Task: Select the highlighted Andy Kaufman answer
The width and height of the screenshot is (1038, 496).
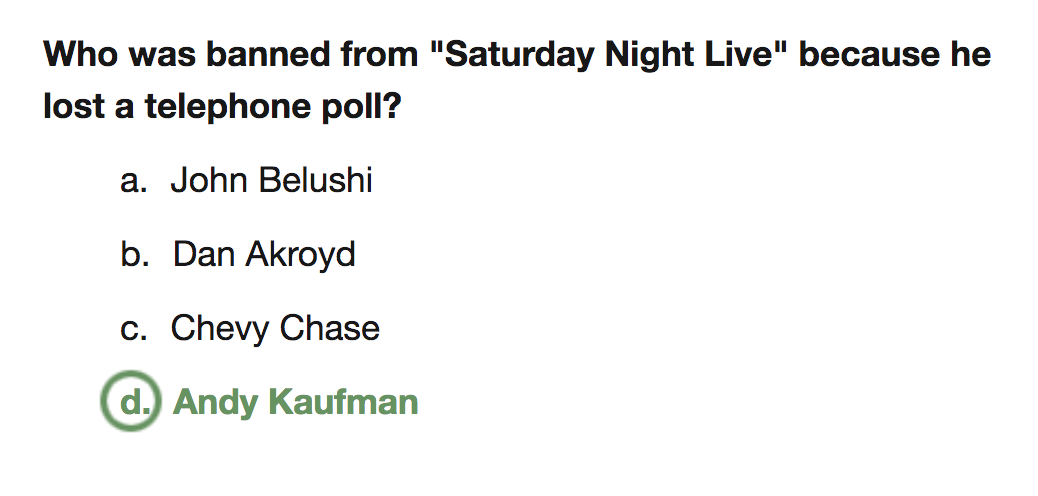Action: [295, 402]
